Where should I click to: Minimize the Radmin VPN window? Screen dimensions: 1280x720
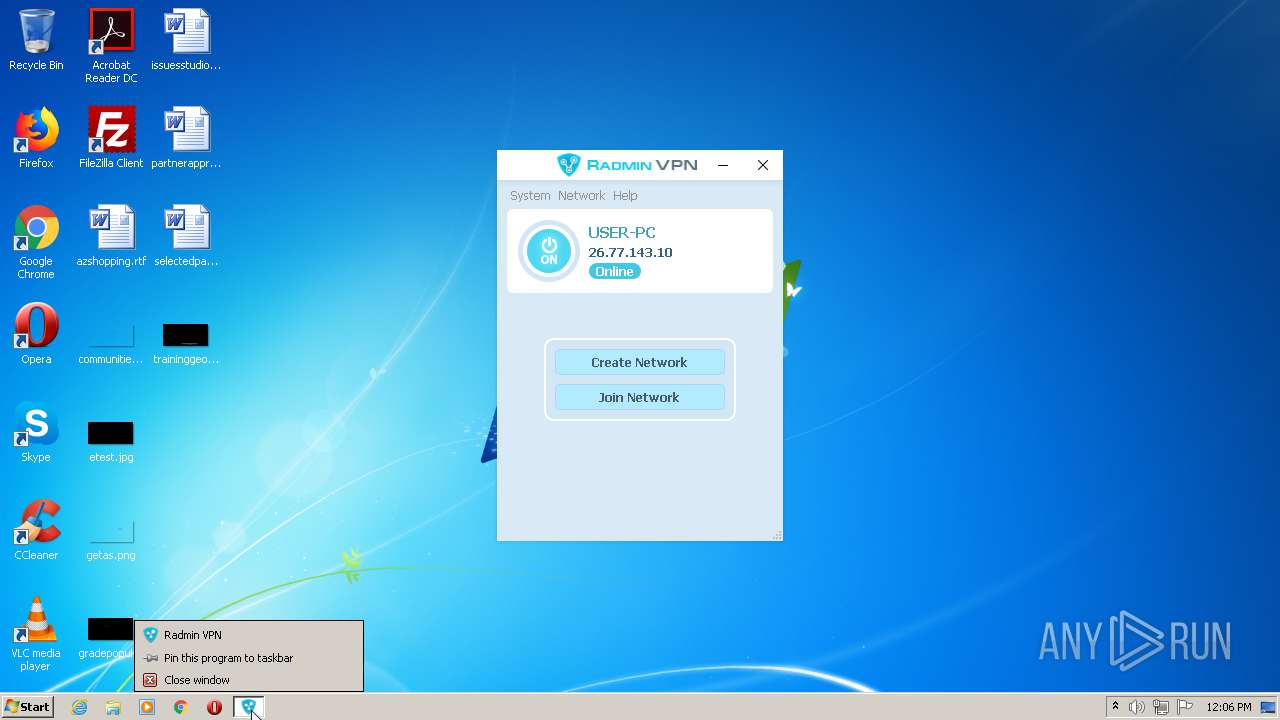(x=723, y=165)
